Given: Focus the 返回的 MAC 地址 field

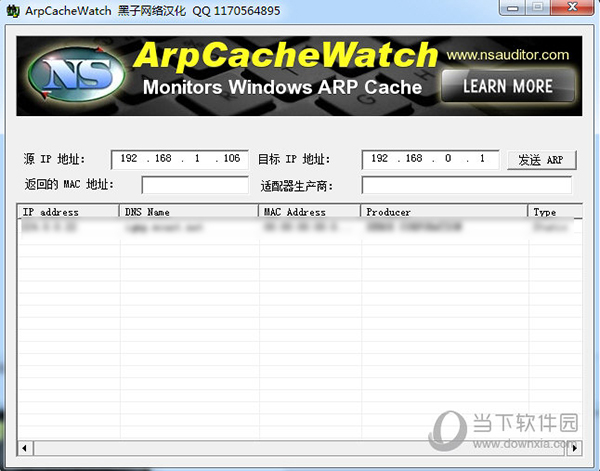Looking at the screenshot, I should (195, 185).
